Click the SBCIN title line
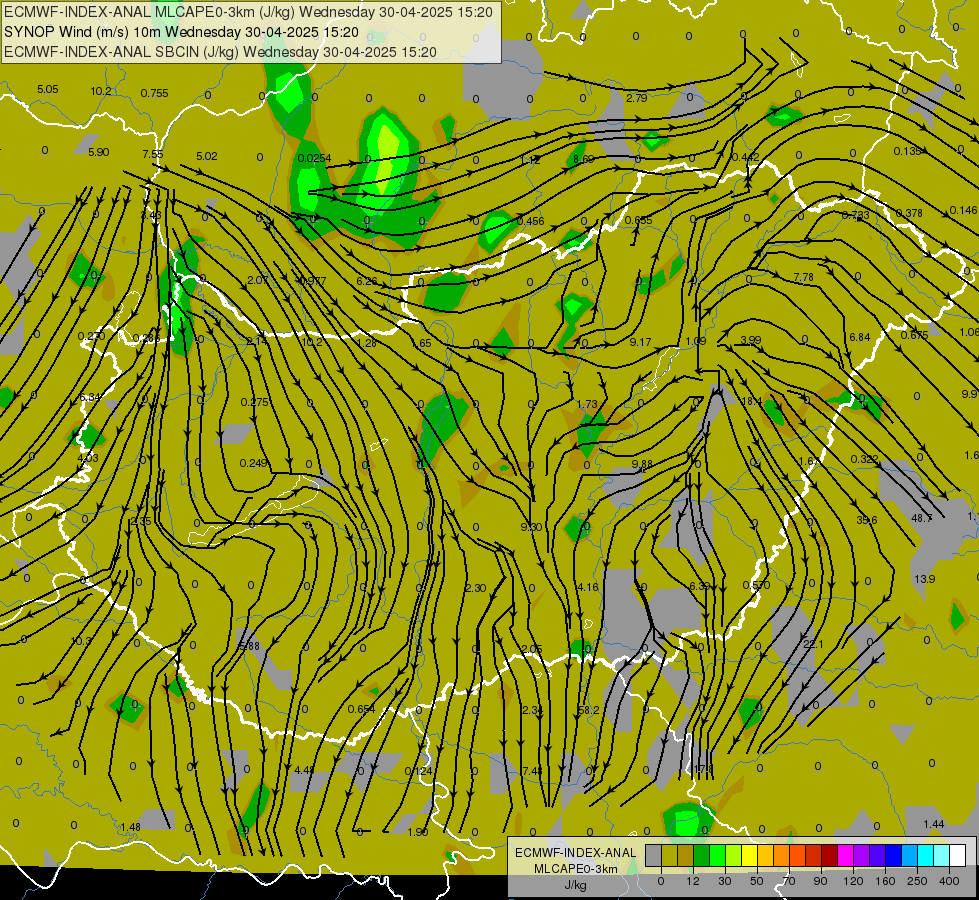Image resolution: width=979 pixels, height=900 pixels. [220, 52]
